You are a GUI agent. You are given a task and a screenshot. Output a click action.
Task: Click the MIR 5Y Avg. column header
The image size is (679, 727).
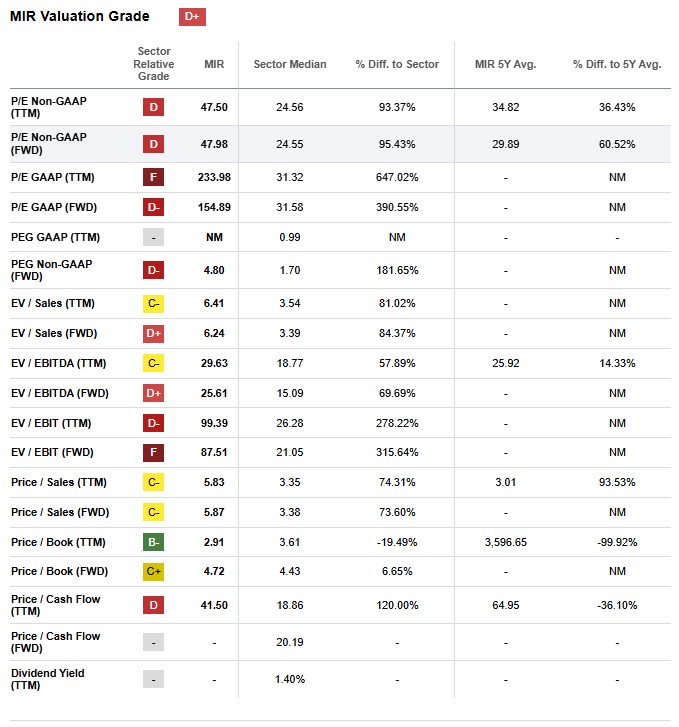505,65
